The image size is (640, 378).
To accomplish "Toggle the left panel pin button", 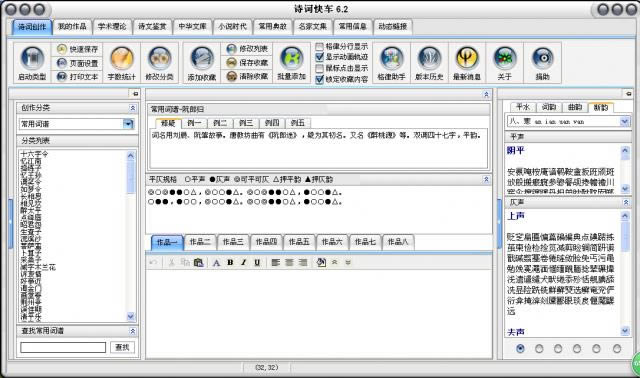I will 136,94.
